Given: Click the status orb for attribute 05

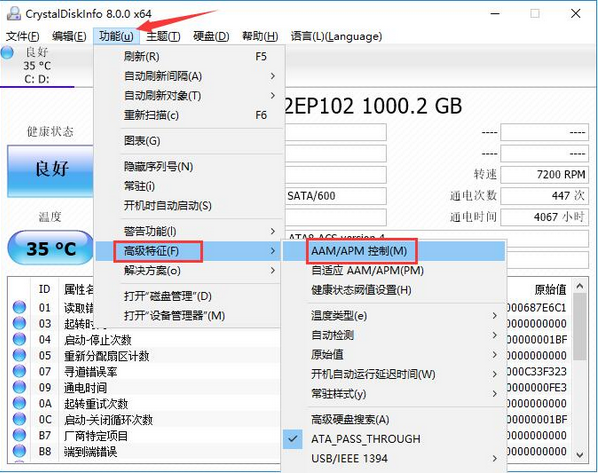Looking at the screenshot, I should tap(19, 355).
